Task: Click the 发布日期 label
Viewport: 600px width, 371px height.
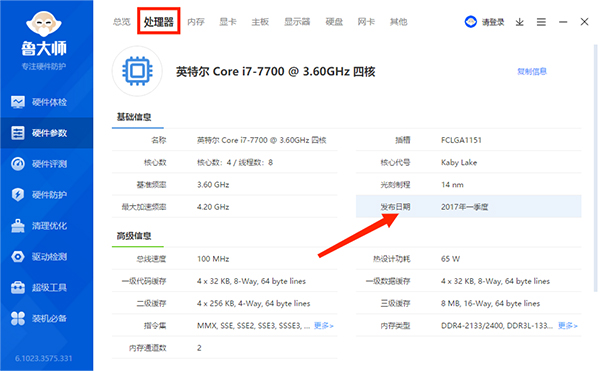Action: click(395, 207)
